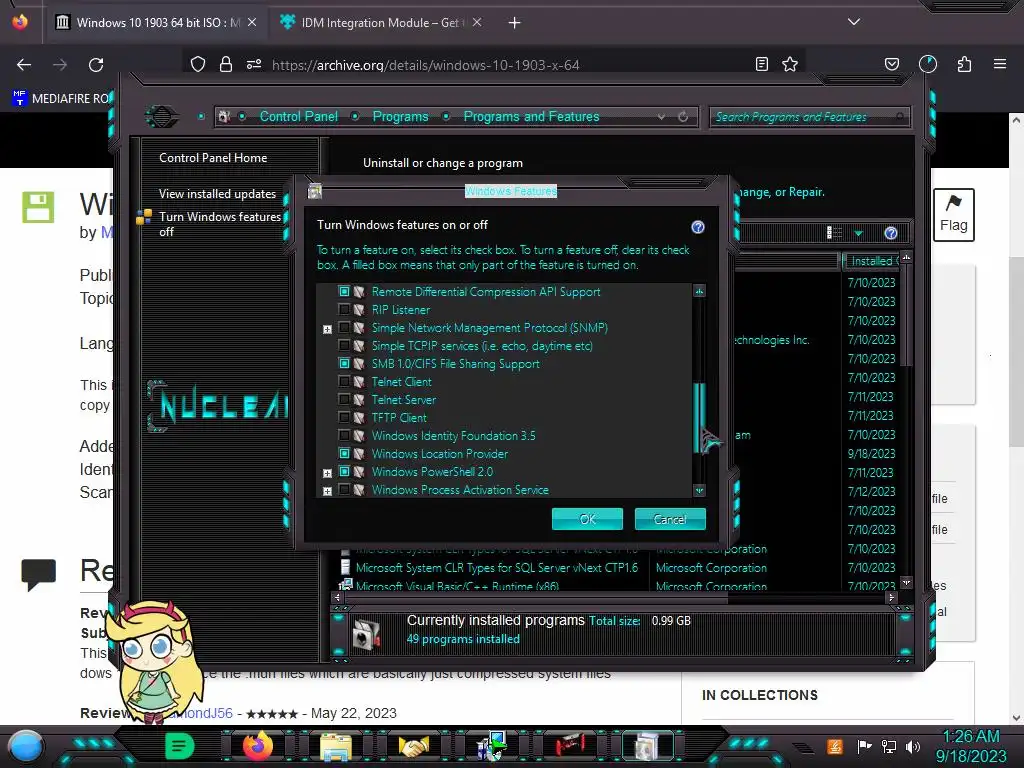Viewport: 1024px width, 768px height.
Task: Click Programs and Features breadcrumb
Action: [x=531, y=116]
